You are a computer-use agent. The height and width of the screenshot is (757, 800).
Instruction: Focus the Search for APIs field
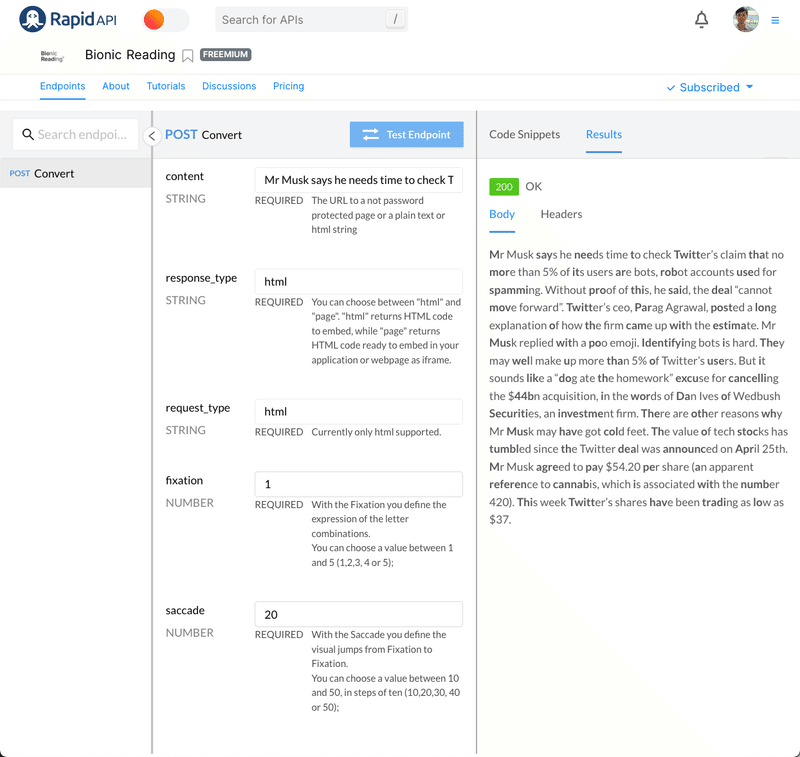[x=311, y=19]
